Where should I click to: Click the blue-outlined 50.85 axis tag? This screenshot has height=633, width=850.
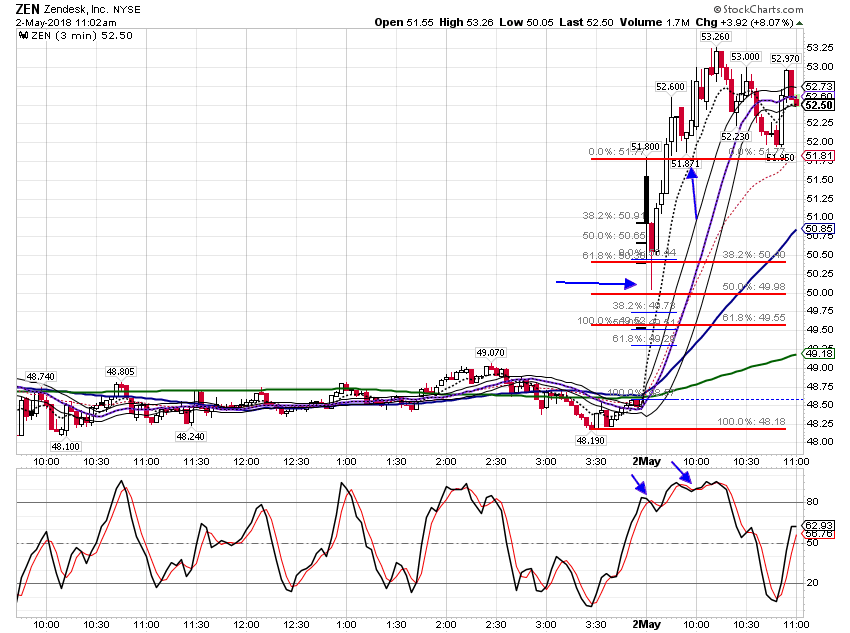[819, 229]
